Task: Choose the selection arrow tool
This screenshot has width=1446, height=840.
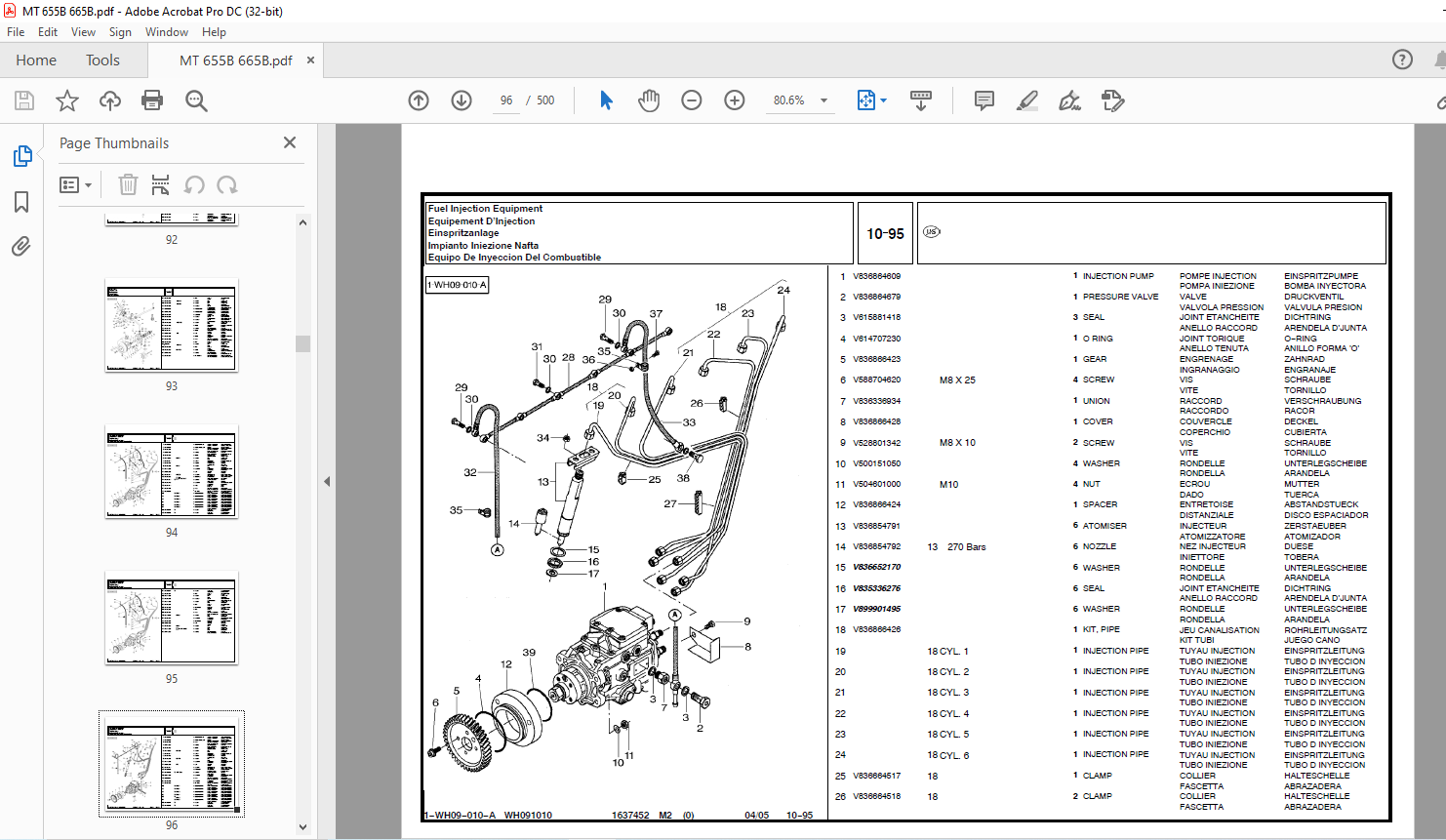Action: [x=606, y=100]
